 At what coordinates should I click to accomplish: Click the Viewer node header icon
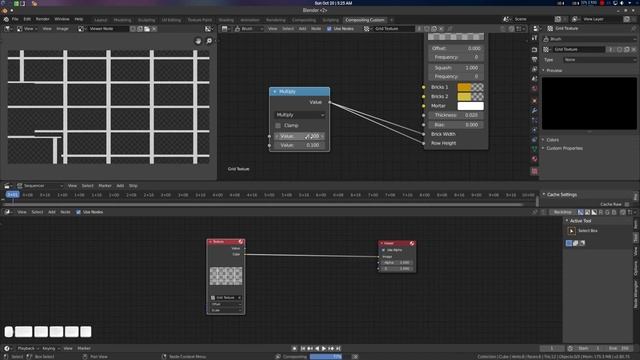412,243
